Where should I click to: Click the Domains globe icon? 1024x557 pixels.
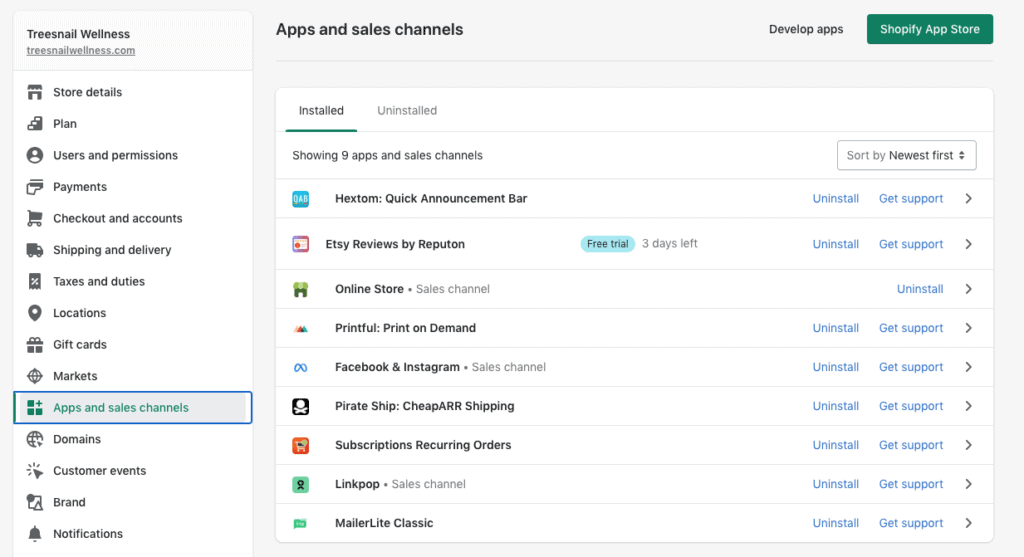pyautogui.click(x=35, y=439)
